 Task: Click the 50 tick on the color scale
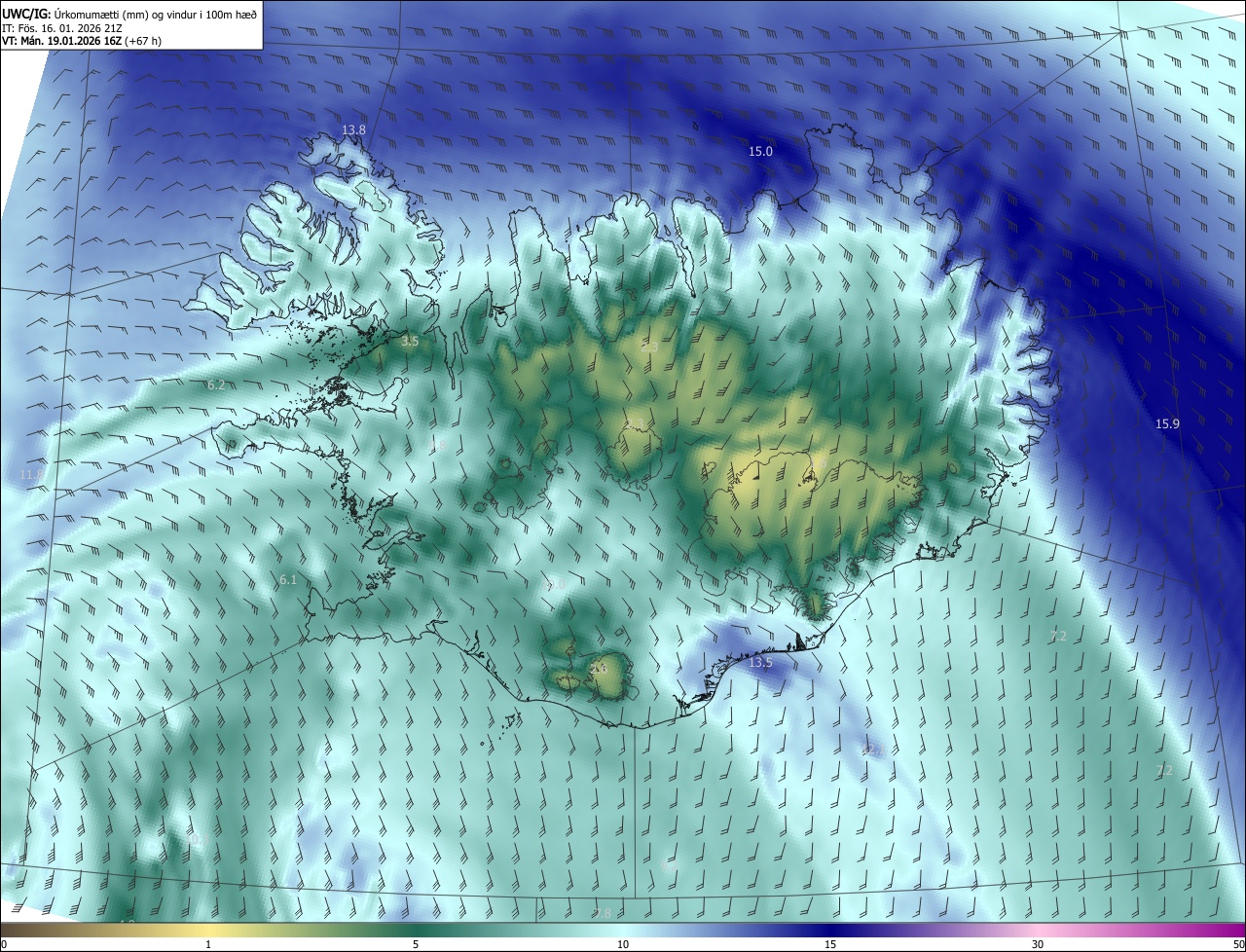[1238, 944]
